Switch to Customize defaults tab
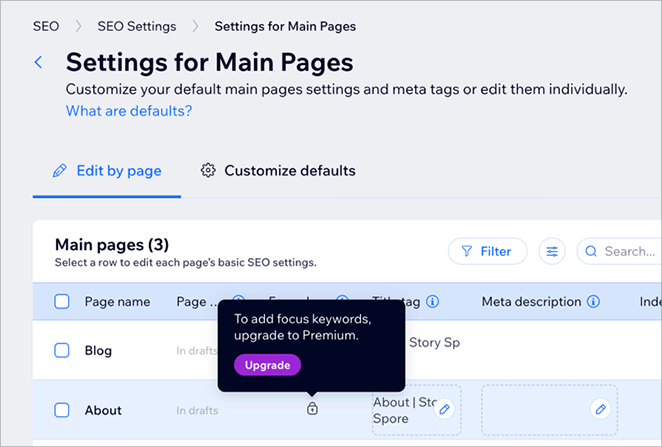 click(278, 171)
